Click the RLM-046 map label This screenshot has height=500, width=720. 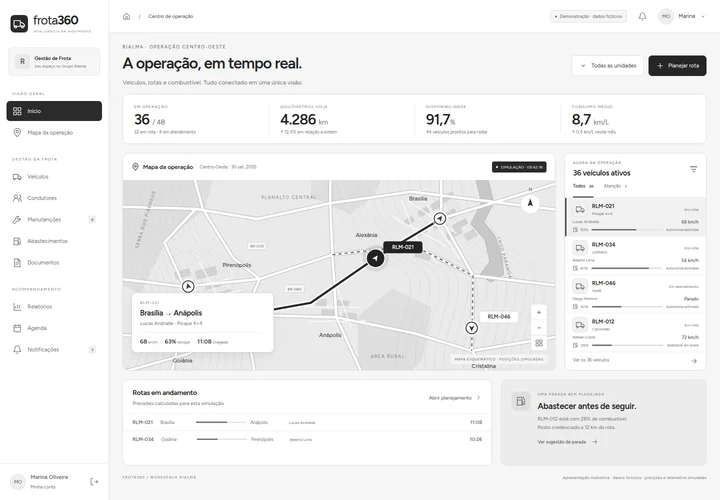click(499, 316)
